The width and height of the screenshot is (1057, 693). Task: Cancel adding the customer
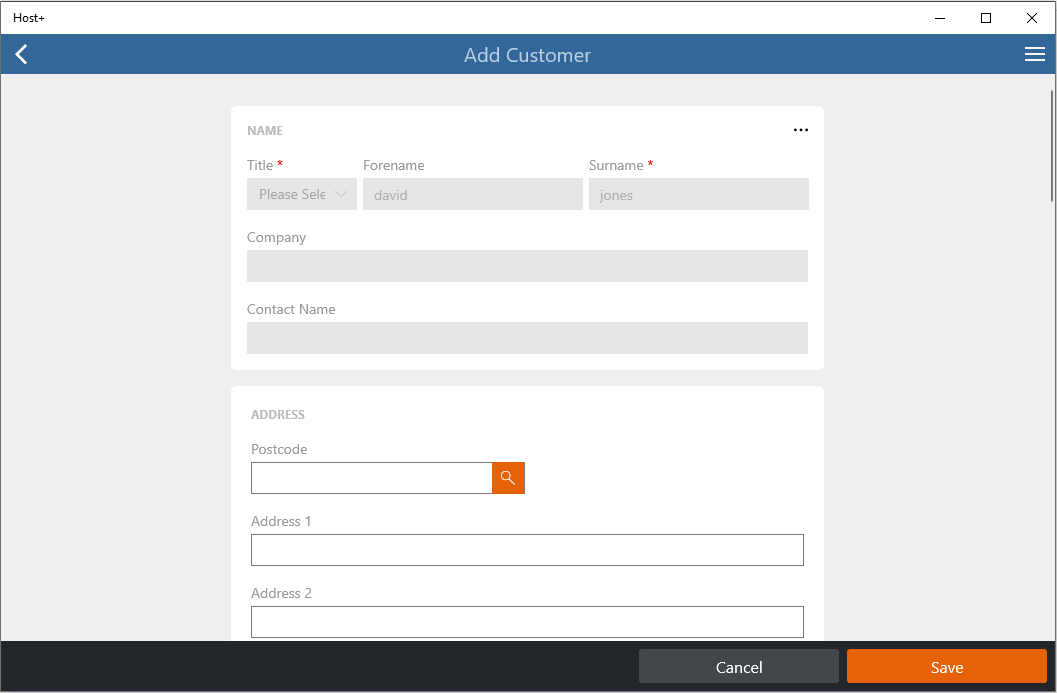pyautogui.click(x=739, y=667)
